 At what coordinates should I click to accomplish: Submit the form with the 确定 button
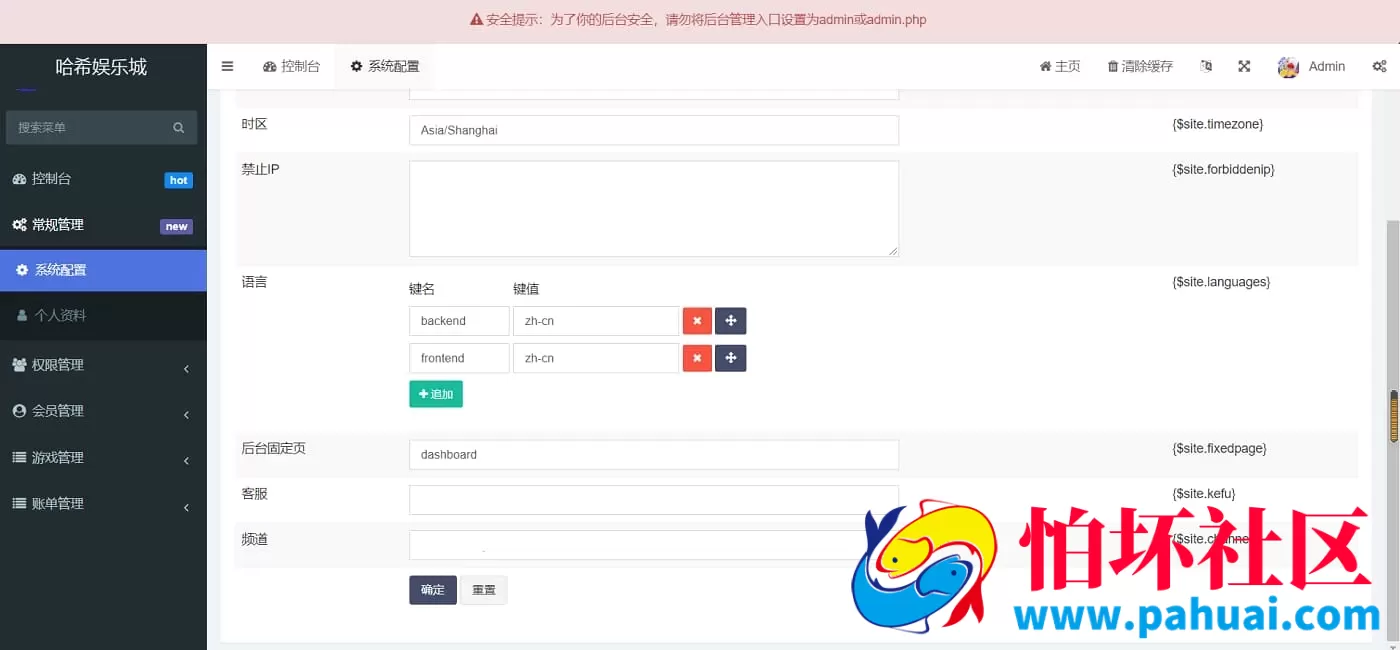(432, 589)
